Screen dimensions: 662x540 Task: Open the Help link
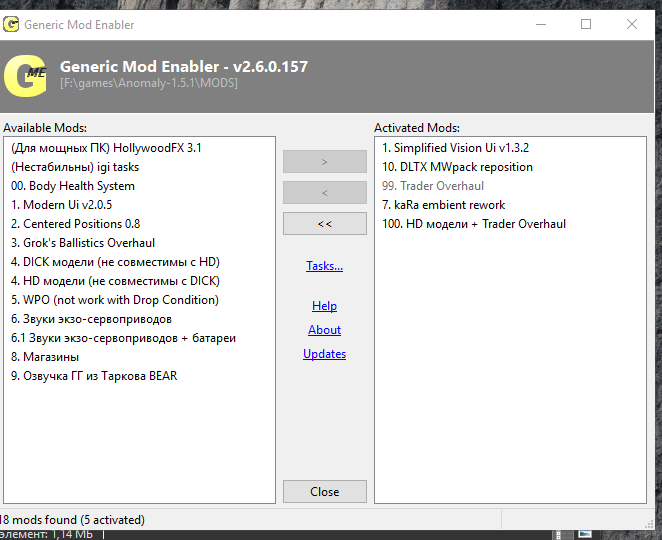[x=324, y=306]
